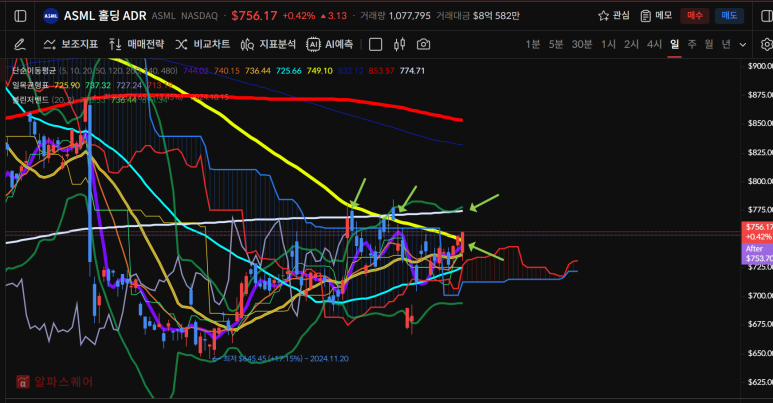
Task: Add ASML to watchlist with 관심 star
Action: point(613,16)
